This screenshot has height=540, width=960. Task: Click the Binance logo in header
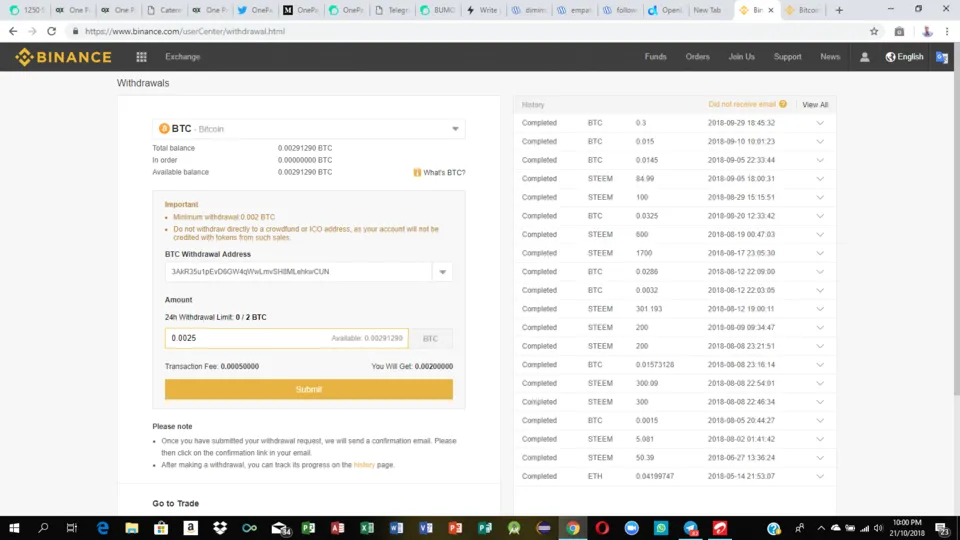(64, 57)
